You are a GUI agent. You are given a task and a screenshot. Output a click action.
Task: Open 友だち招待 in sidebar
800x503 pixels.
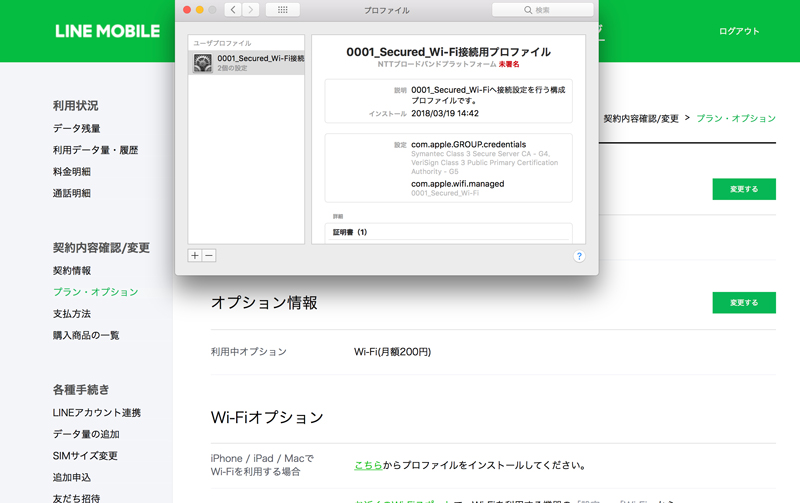pos(77,498)
